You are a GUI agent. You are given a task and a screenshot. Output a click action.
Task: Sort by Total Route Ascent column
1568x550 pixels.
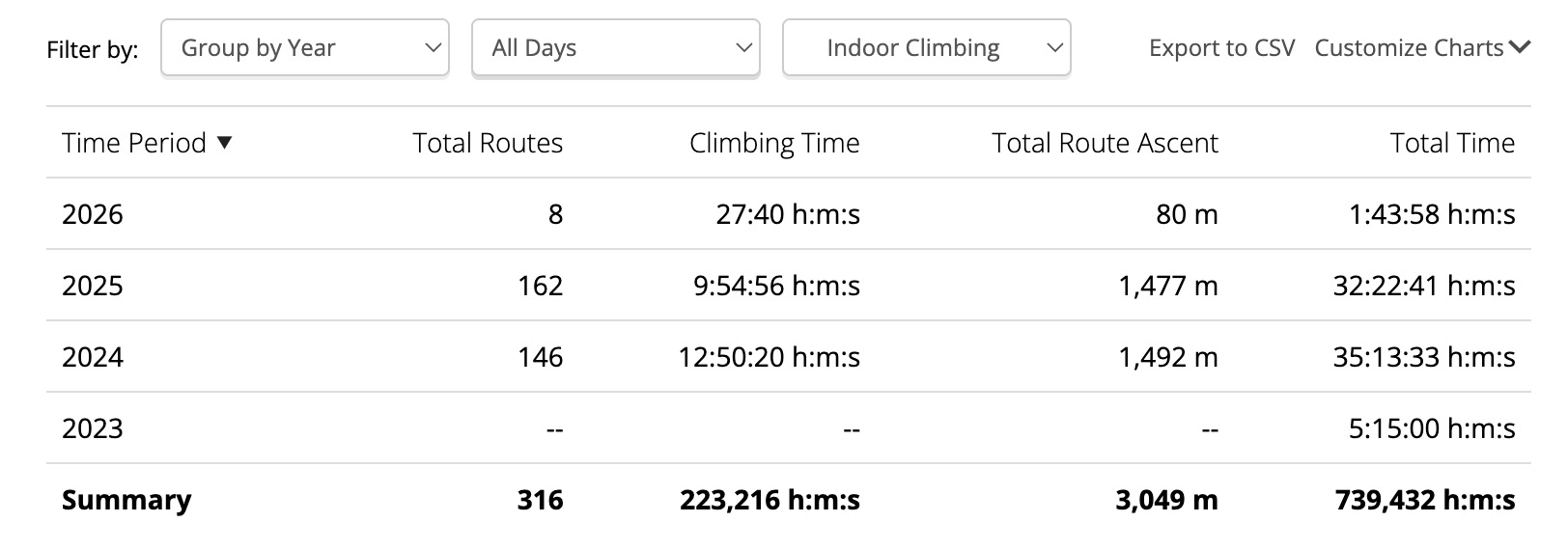coord(1105,143)
